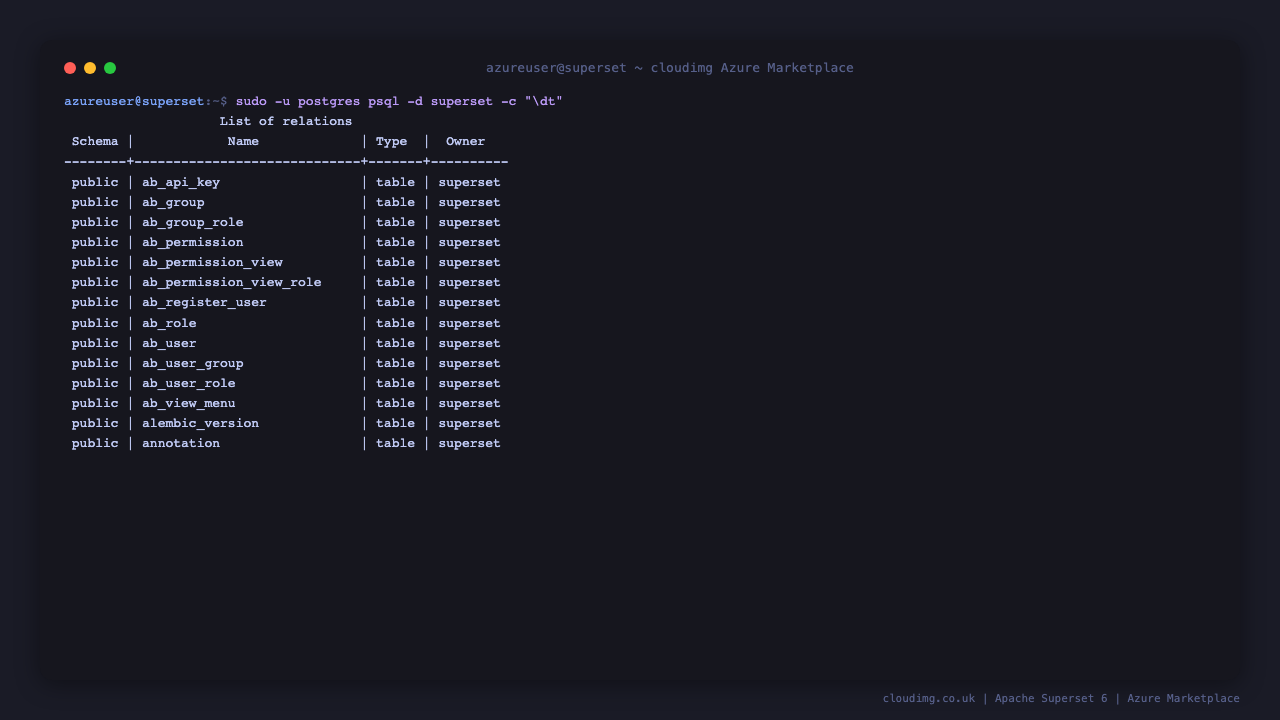Screen dimensions: 1280x720
Task: Click 'public' schema in alembic_version row
Action: (x=95, y=423)
